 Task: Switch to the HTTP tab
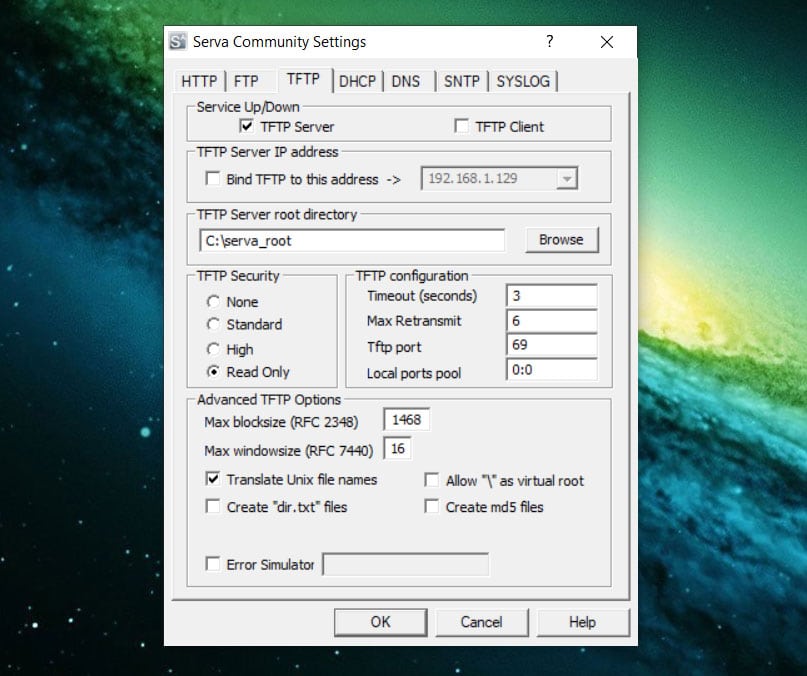point(199,81)
